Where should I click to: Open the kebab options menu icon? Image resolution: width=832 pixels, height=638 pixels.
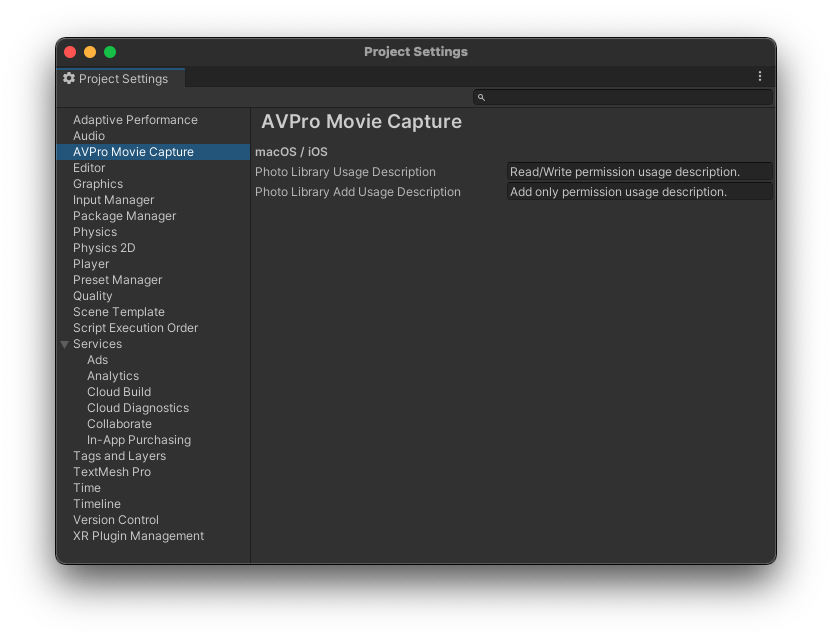point(759,76)
